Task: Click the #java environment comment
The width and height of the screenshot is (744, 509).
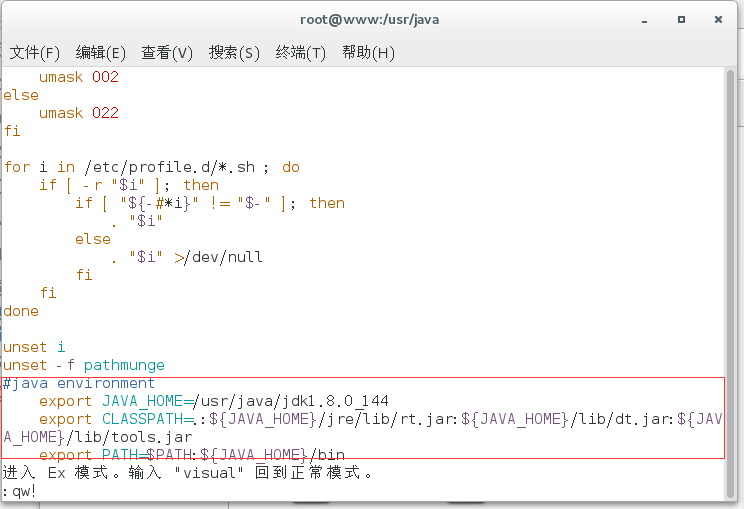Action: tap(79, 383)
